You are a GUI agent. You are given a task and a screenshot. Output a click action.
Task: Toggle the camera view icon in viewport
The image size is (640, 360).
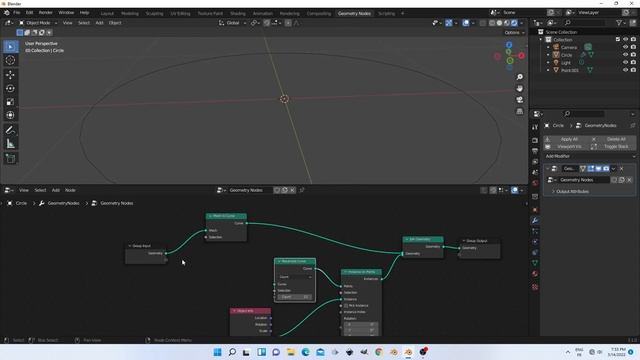pos(520,100)
